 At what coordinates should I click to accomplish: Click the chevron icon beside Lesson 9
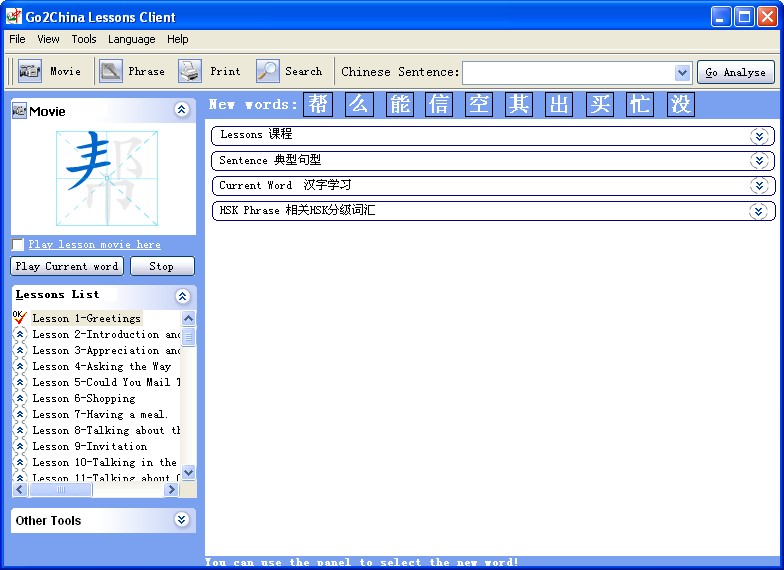click(20, 446)
